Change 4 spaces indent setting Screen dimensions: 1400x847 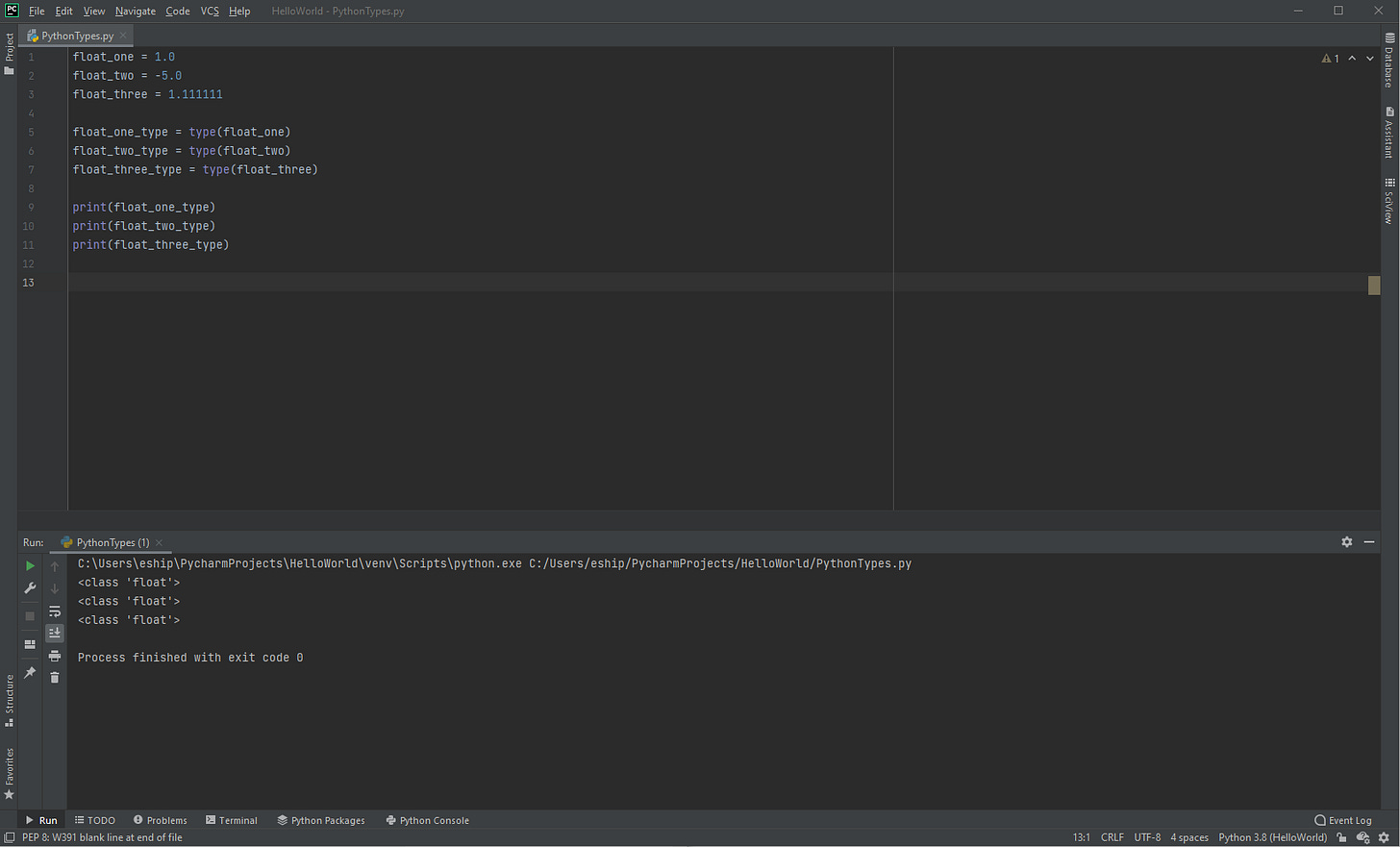(x=1189, y=837)
